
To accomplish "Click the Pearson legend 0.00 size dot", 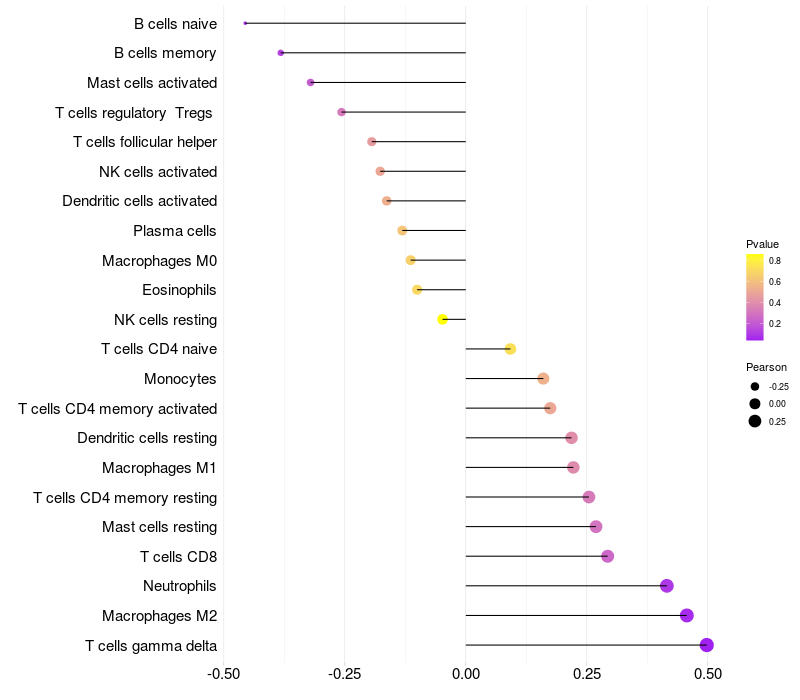I will click(x=755, y=403).
